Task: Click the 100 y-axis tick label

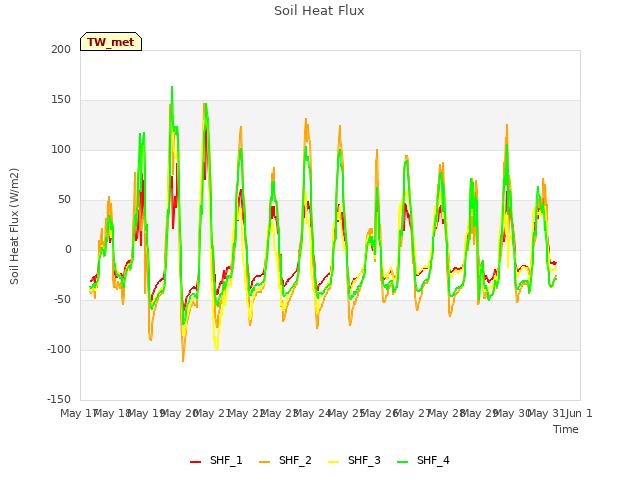Action: point(61,149)
